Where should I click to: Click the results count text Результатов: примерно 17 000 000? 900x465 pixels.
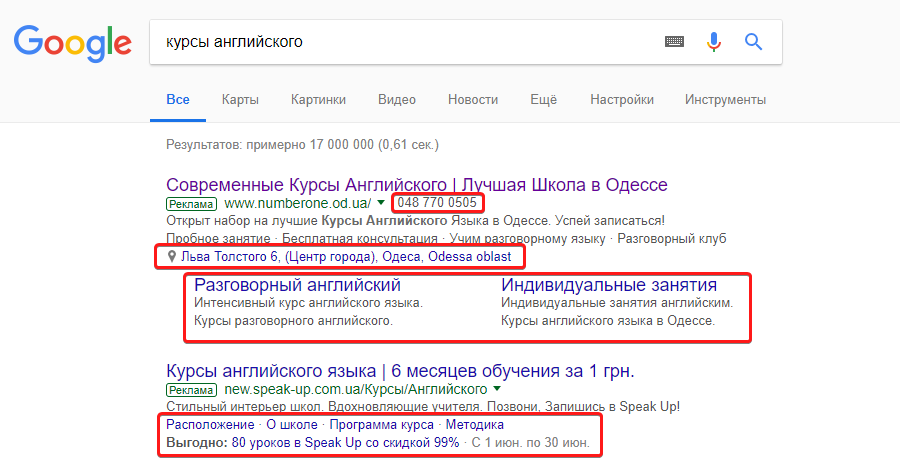[302, 145]
